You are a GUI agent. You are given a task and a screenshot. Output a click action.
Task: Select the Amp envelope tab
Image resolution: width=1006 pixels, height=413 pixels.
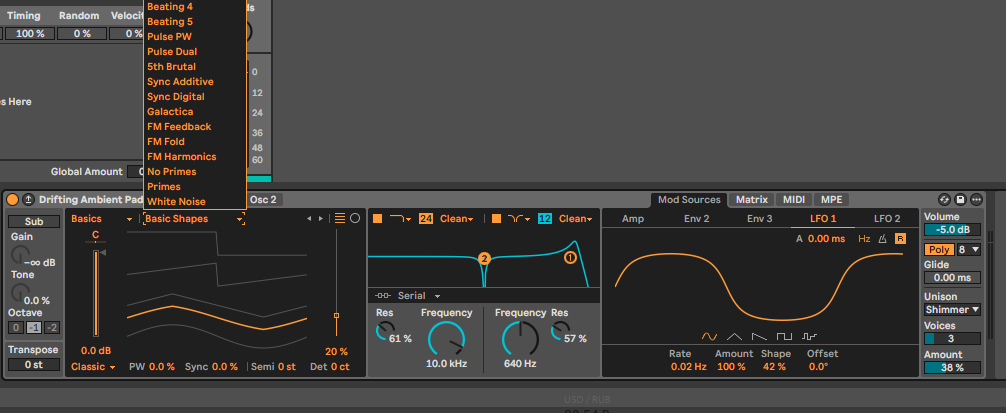pos(633,219)
